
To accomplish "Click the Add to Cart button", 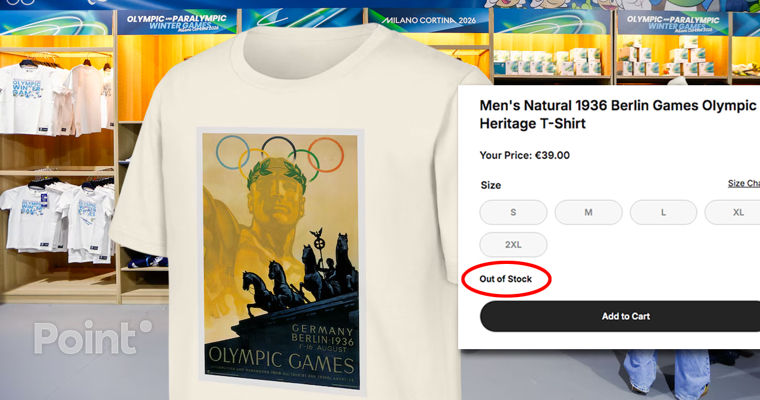I will click(625, 316).
